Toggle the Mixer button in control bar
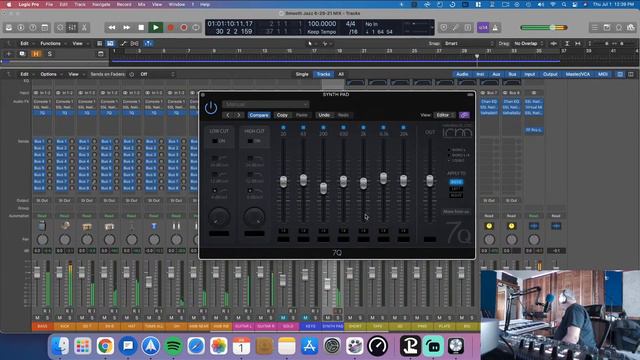This screenshot has width=640, height=360. (72, 28)
